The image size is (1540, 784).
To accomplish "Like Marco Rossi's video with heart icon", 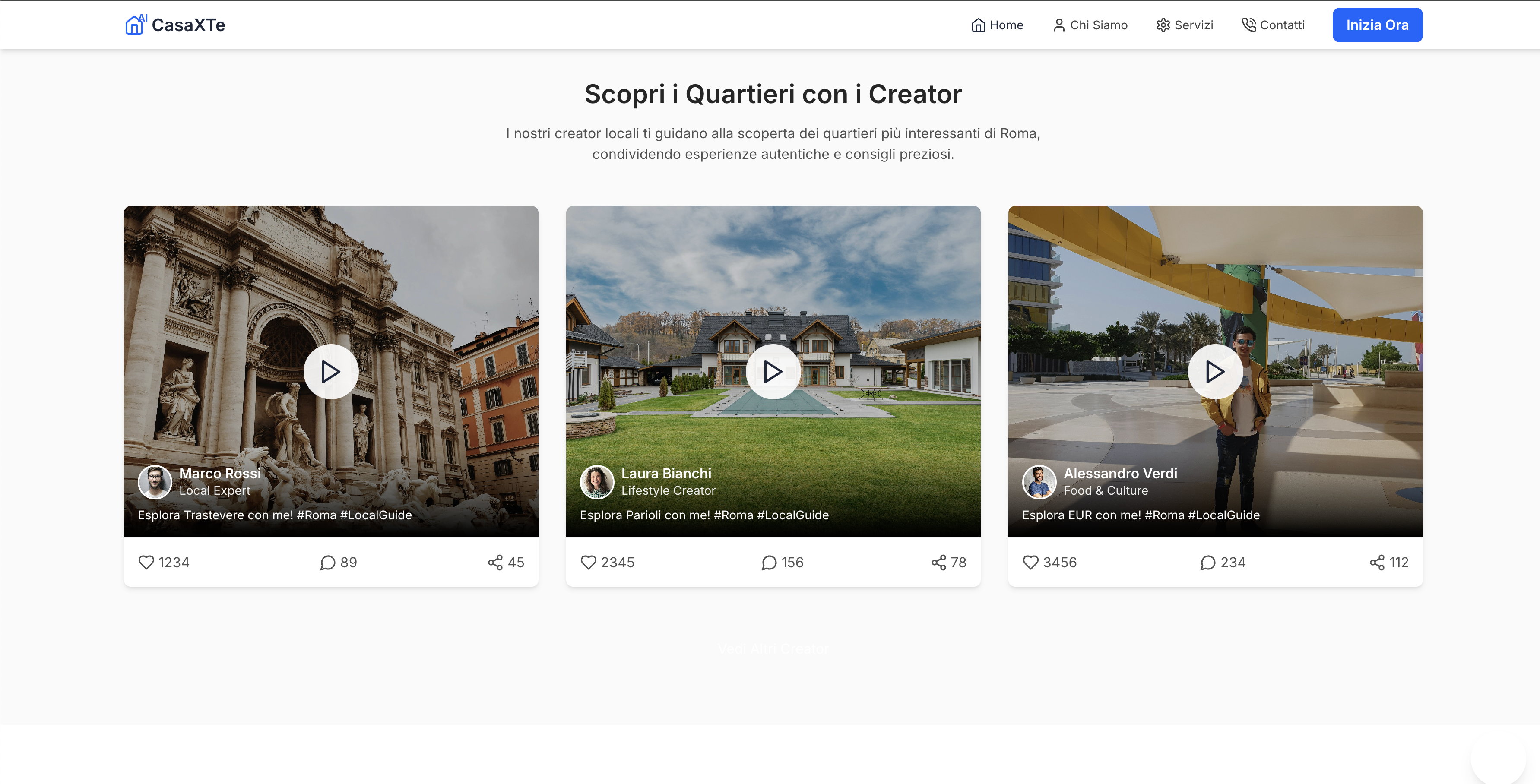I will point(146,562).
